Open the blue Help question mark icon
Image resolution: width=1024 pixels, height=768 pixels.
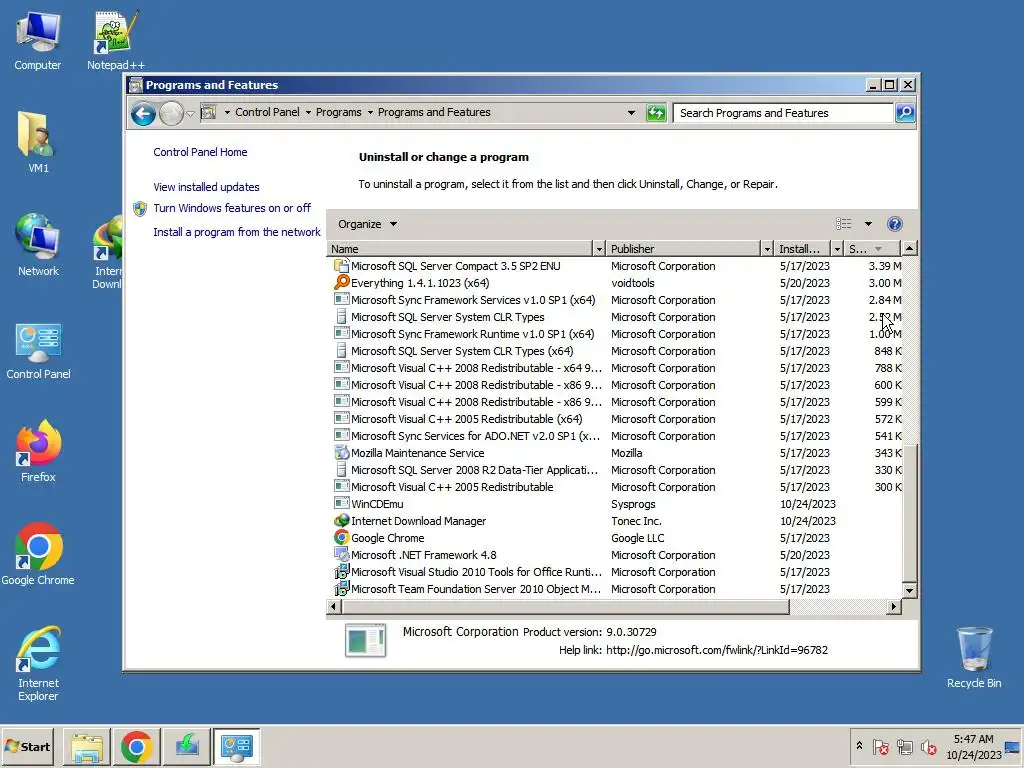(x=894, y=224)
